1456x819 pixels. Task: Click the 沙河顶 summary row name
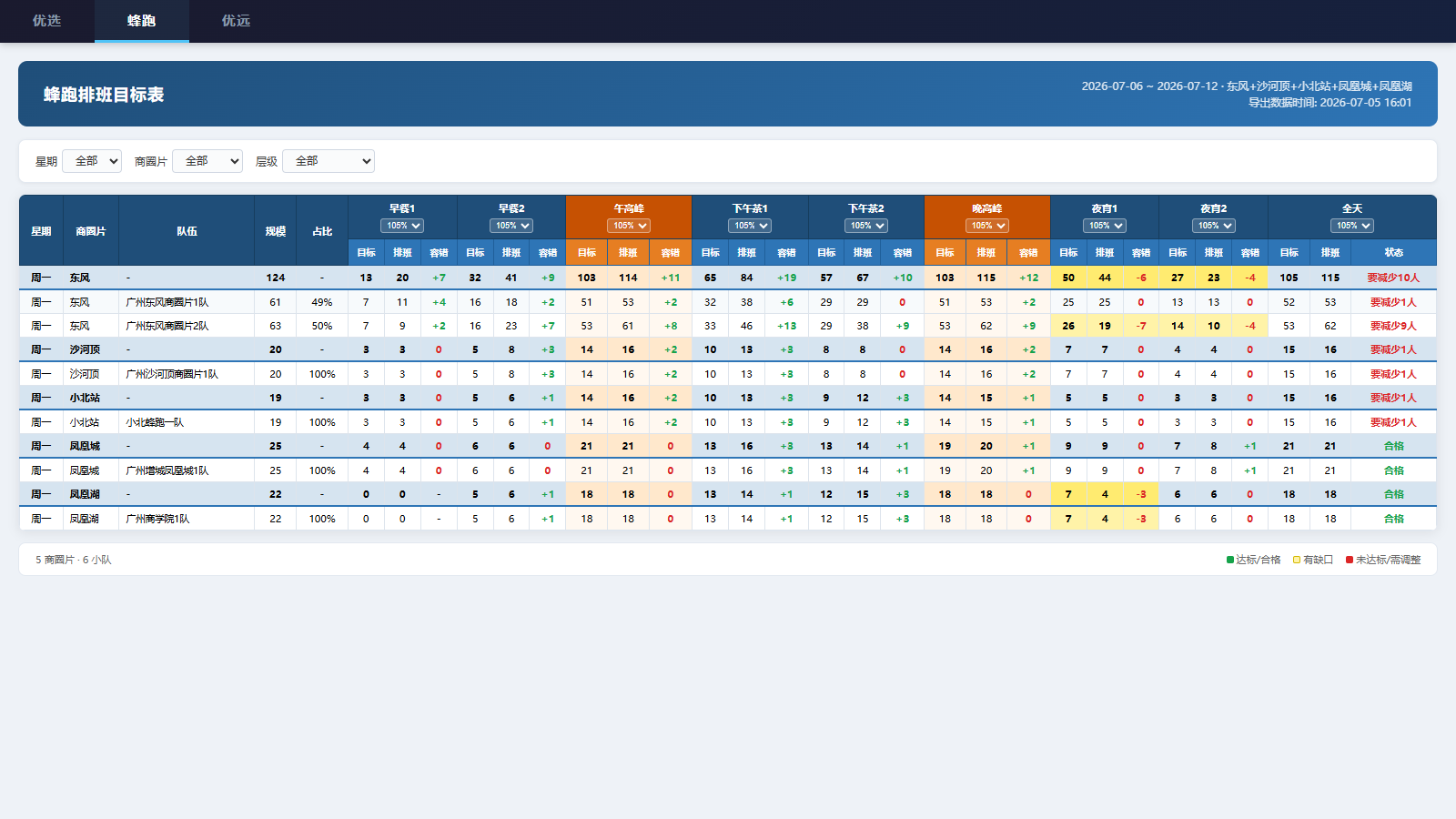(85, 349)
